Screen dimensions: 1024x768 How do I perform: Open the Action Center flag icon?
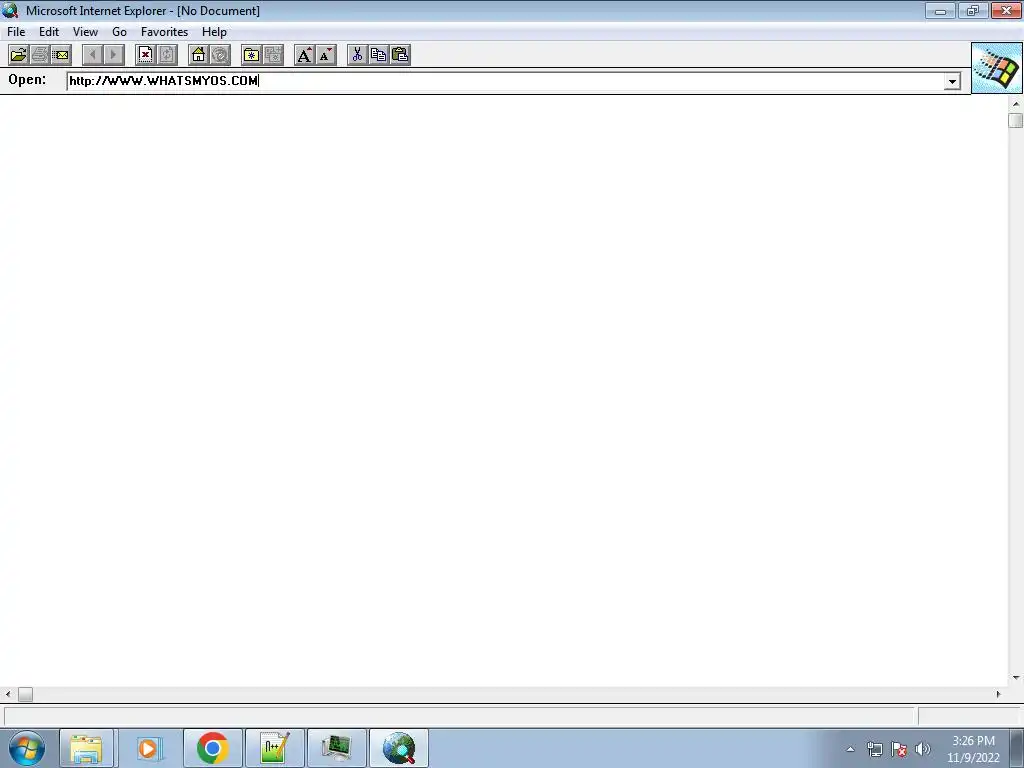coord(899,749)
